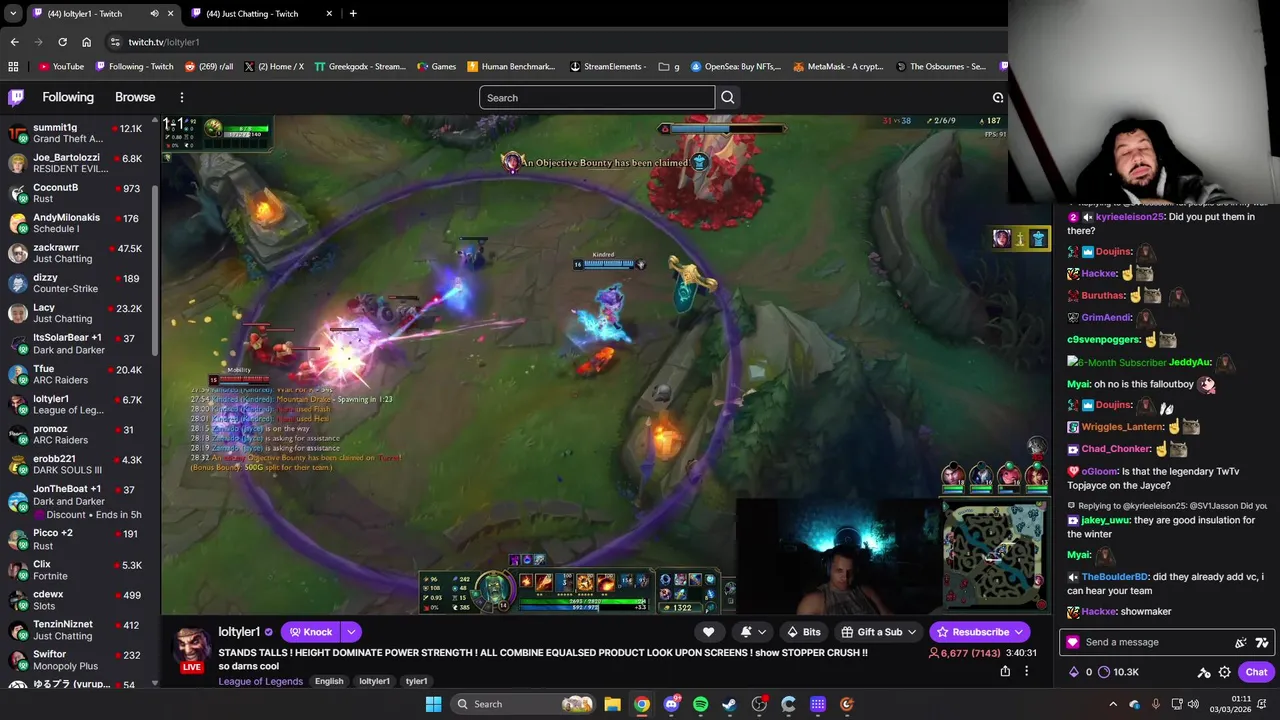
Task: Select the loltyler1 Twitch browser tab
Action: tap(101, 14)
